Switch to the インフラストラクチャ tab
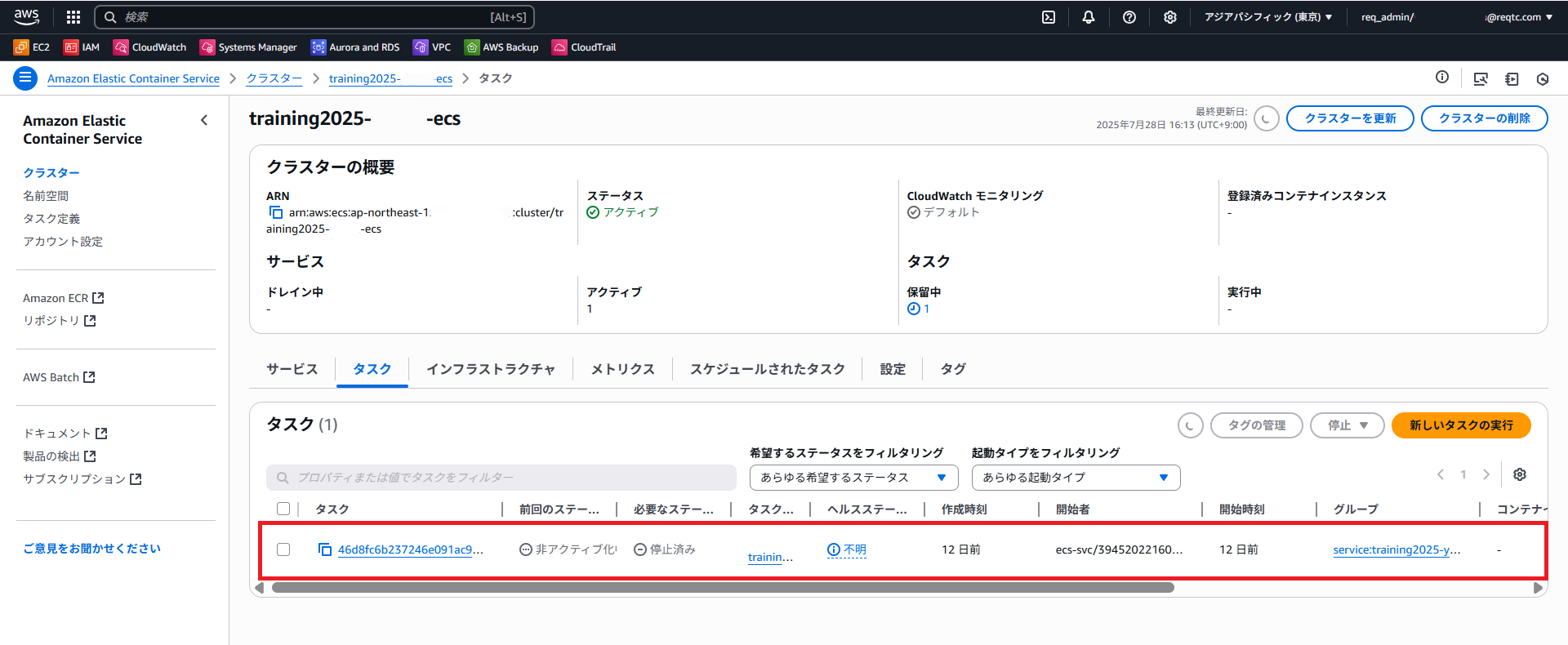 [x=490, y=369]
